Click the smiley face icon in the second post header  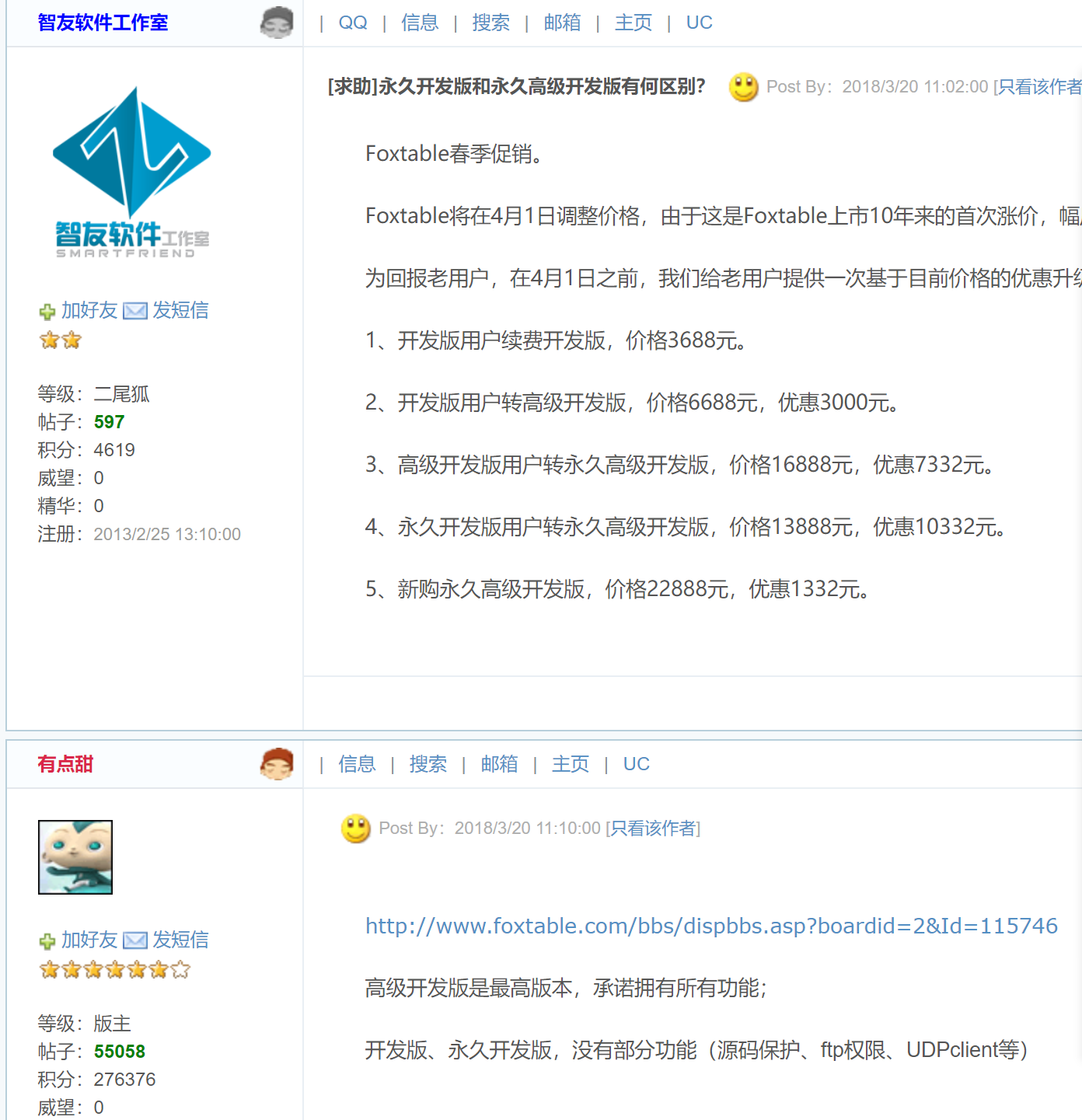[x=356, y=829]
